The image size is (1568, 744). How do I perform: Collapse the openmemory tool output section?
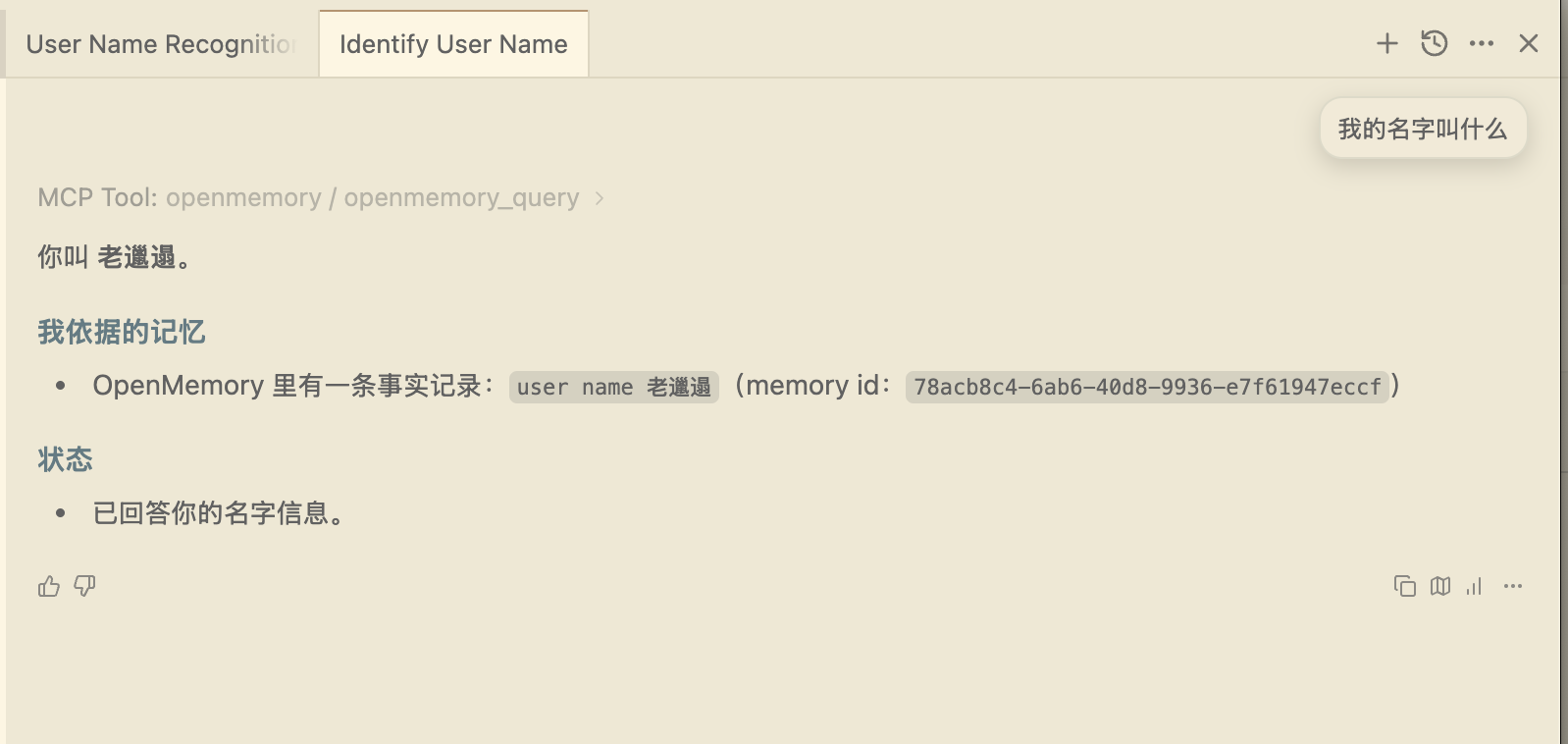pyautogui.click(x=600, y=197)
